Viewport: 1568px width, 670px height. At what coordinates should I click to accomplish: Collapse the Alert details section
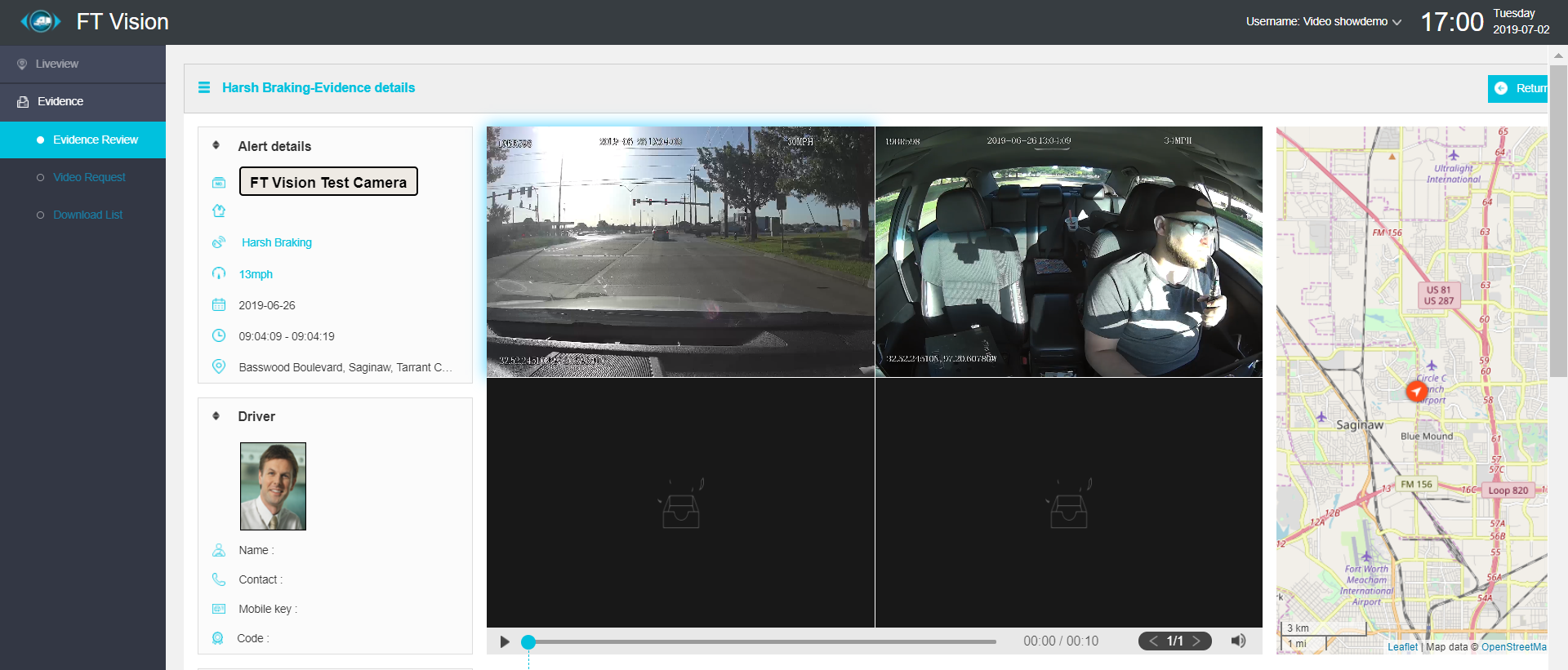pyautogui.click(x=216, y=145)
